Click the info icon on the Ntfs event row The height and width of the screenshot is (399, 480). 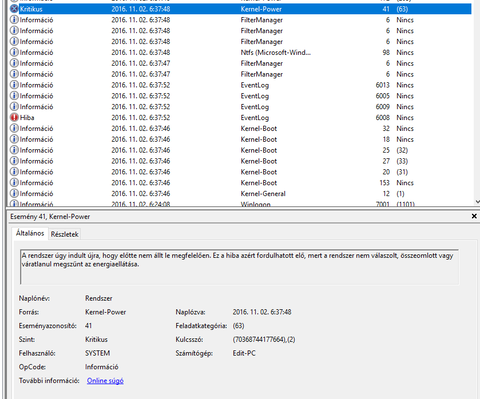14,52
